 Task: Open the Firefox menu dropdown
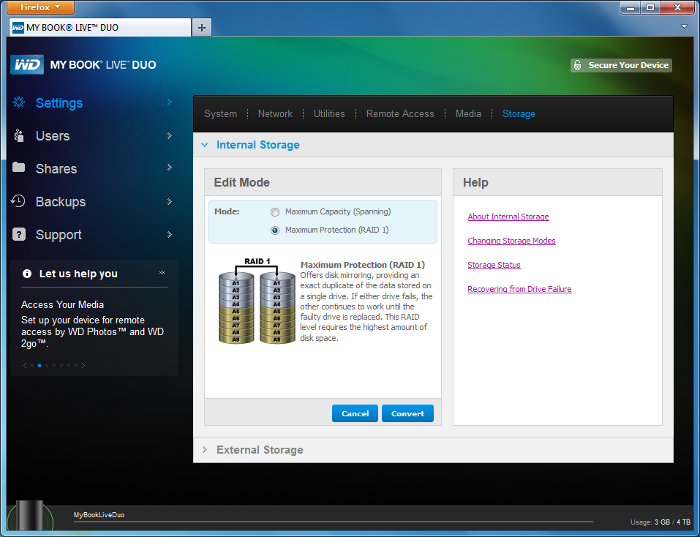(x=41, y=7)
